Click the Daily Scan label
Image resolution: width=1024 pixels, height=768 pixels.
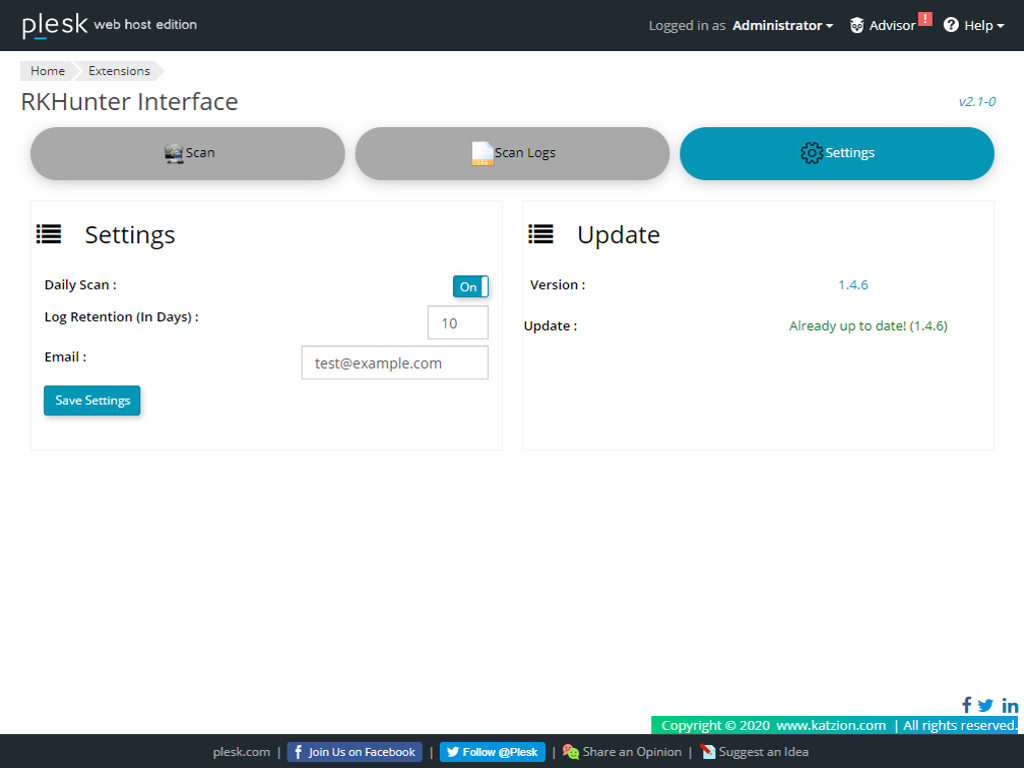pos(80,285)
